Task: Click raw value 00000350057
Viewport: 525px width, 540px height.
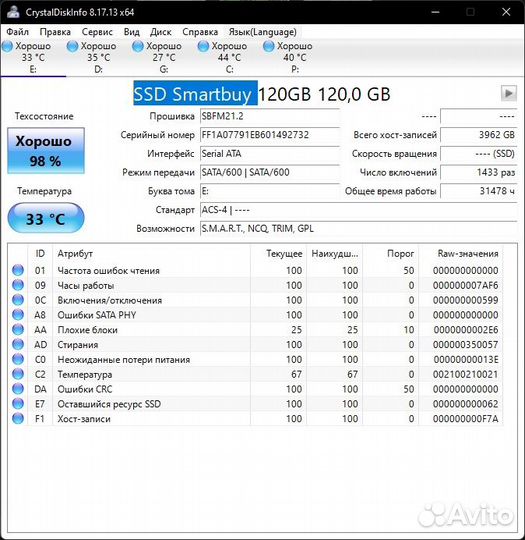Action: (x=465, y=344)
